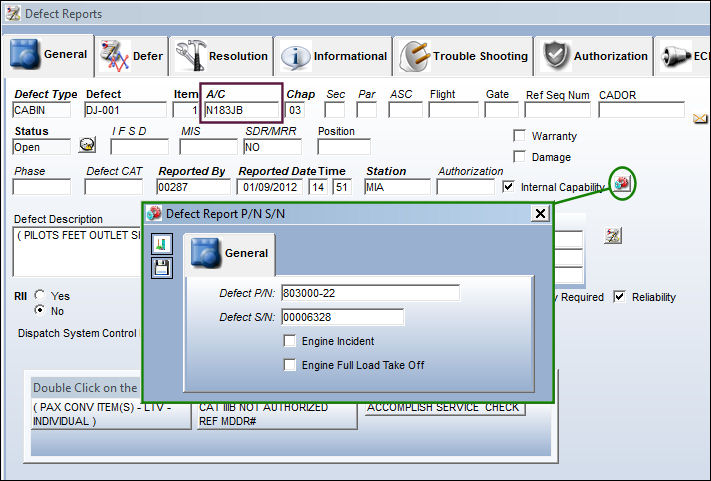Click the I F S D field
This screenshot has height=481, width=711.
[140, 147]
